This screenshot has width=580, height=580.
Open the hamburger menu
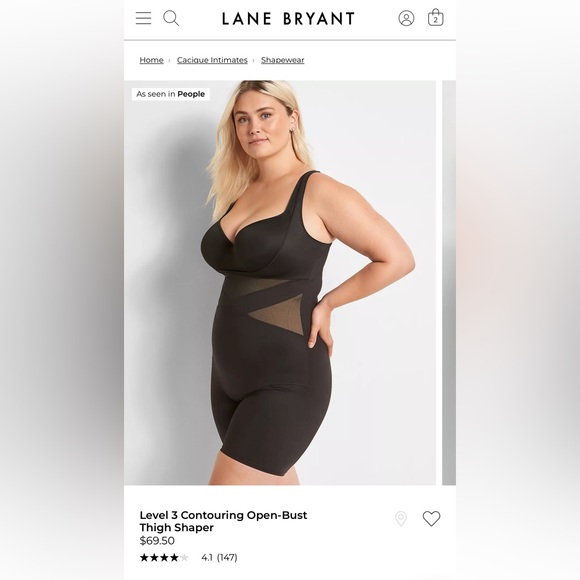(x=144, y=18)
